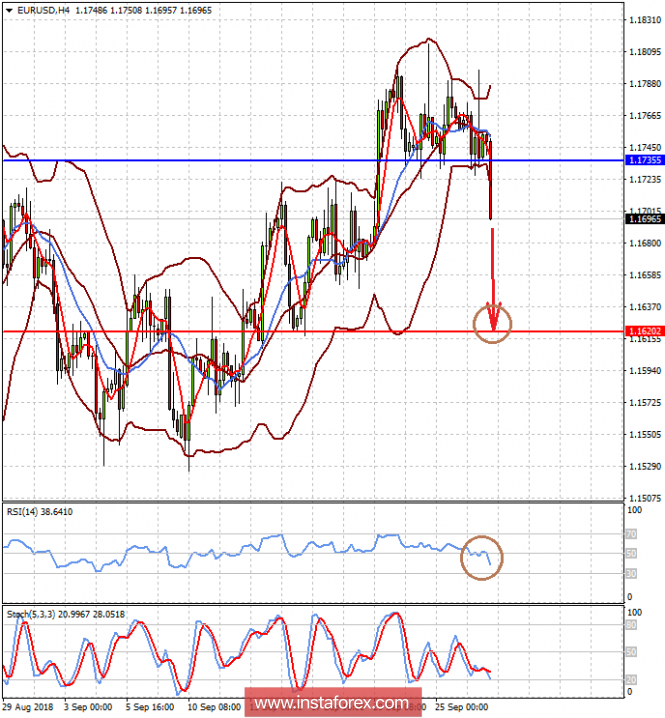Select the blue 1.17355 price tag
The image size is (665, 718).
tap(643, 160)
